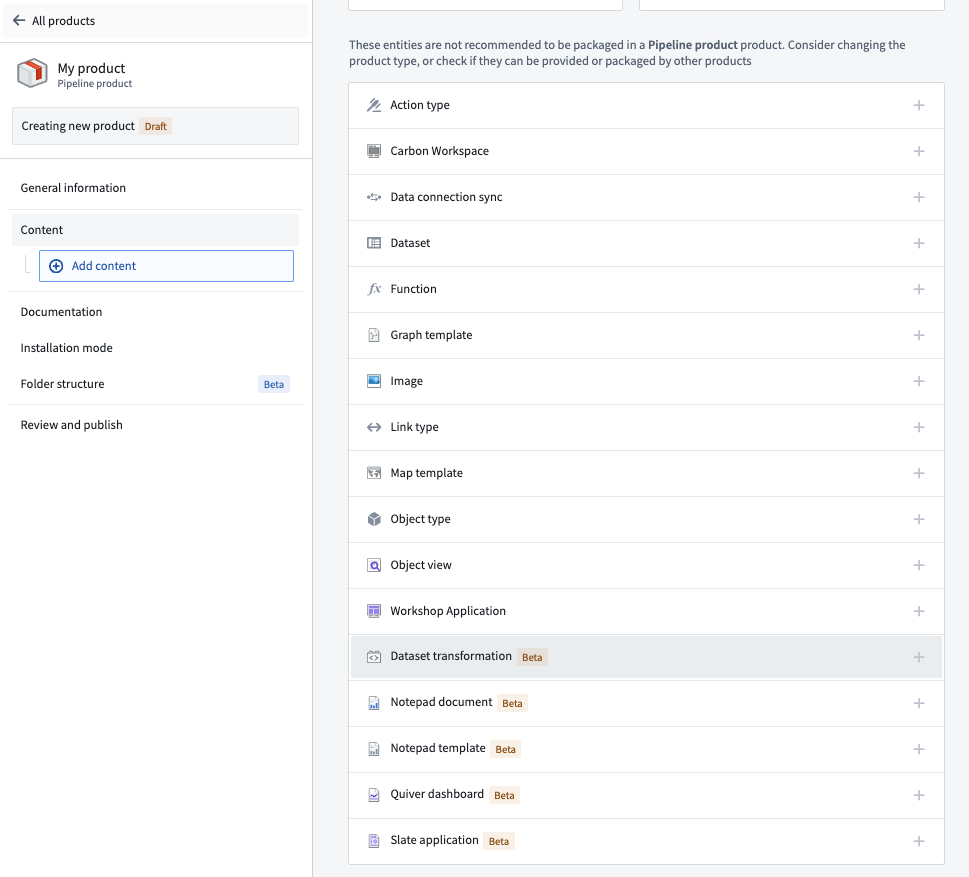969x877 pixels.
Task: Click the Dataset transformation code icon
Action: pyautogui.click(x=374, y=657)
